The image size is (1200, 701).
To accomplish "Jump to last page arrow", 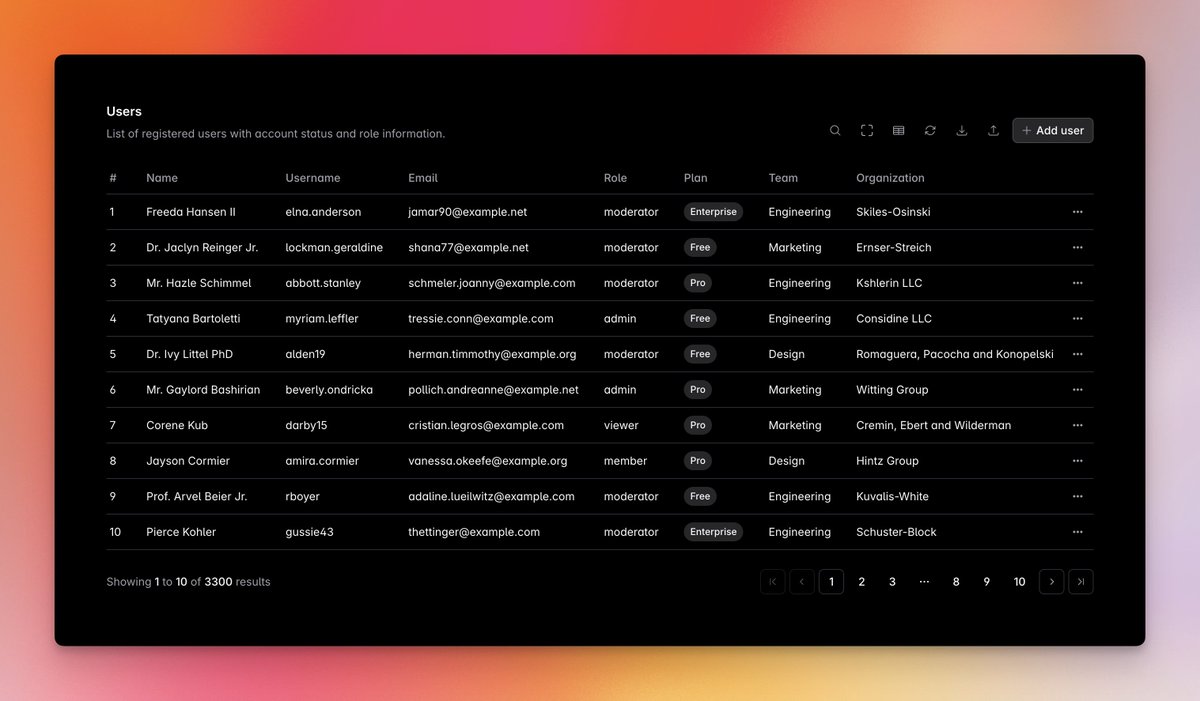I will 1081,582.
